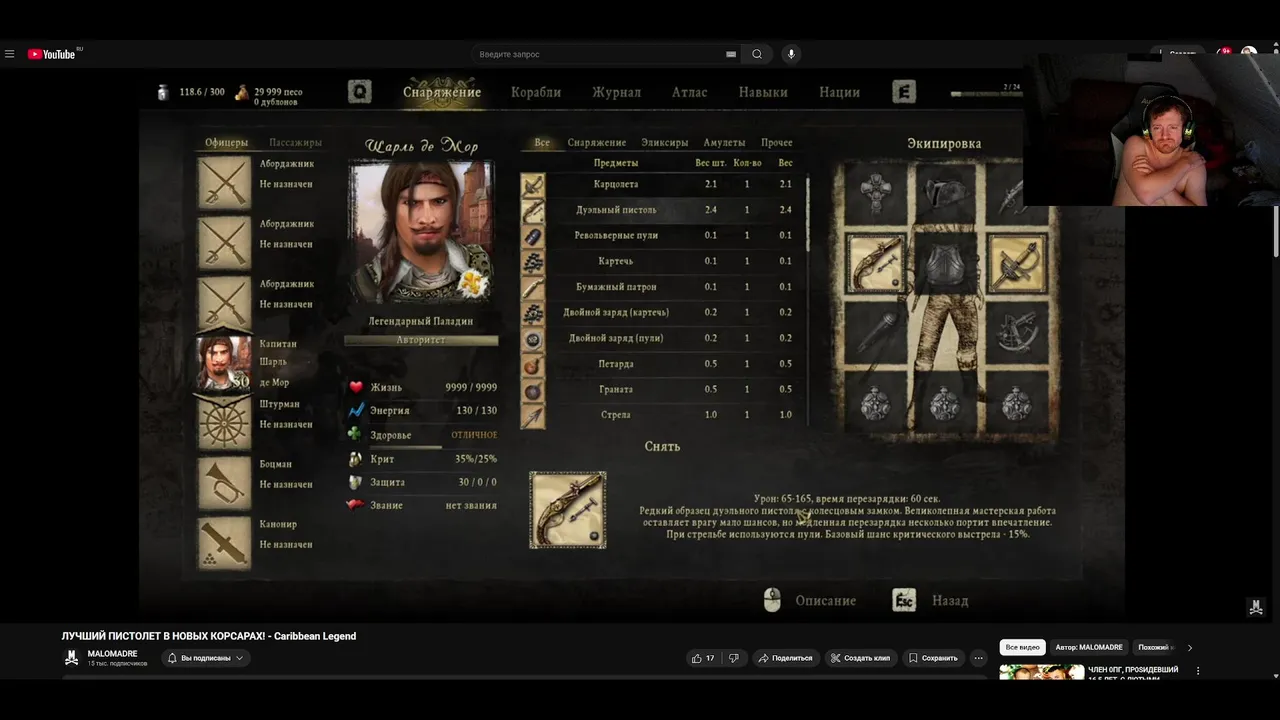Click the Q key icon on the game menu
Viewport: 1280px width, 720px height.
click(359, 92)
